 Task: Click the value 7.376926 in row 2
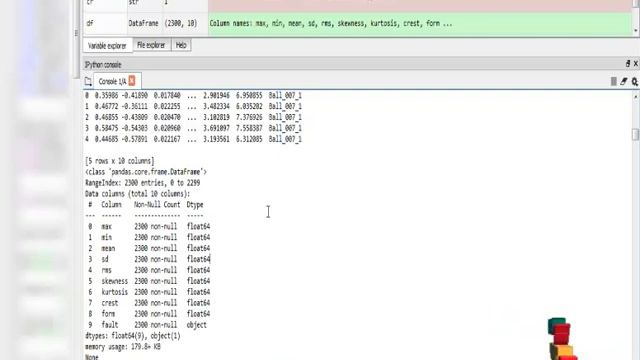pyautogui.click(x=249, y=118)
